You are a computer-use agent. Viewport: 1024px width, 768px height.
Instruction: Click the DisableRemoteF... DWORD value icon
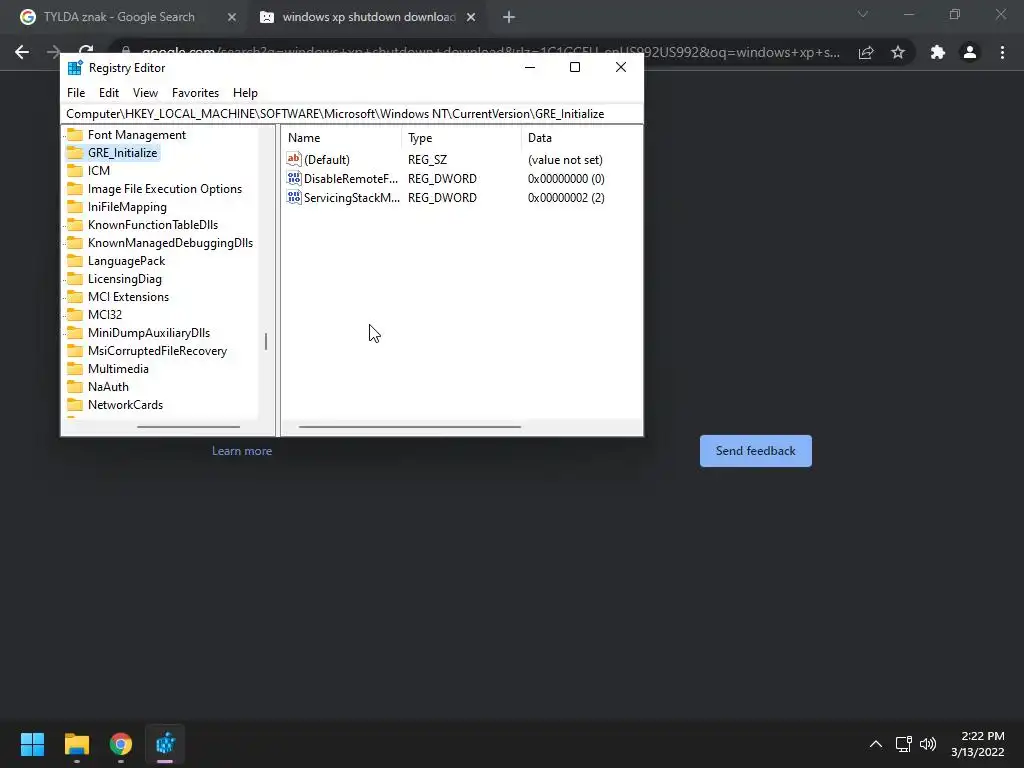294,178
